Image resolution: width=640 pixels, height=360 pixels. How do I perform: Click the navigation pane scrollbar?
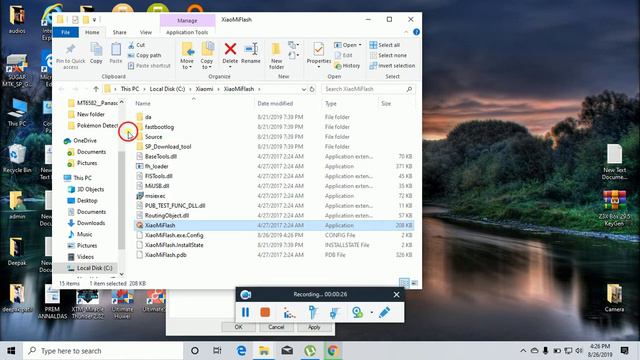(121, 200)
